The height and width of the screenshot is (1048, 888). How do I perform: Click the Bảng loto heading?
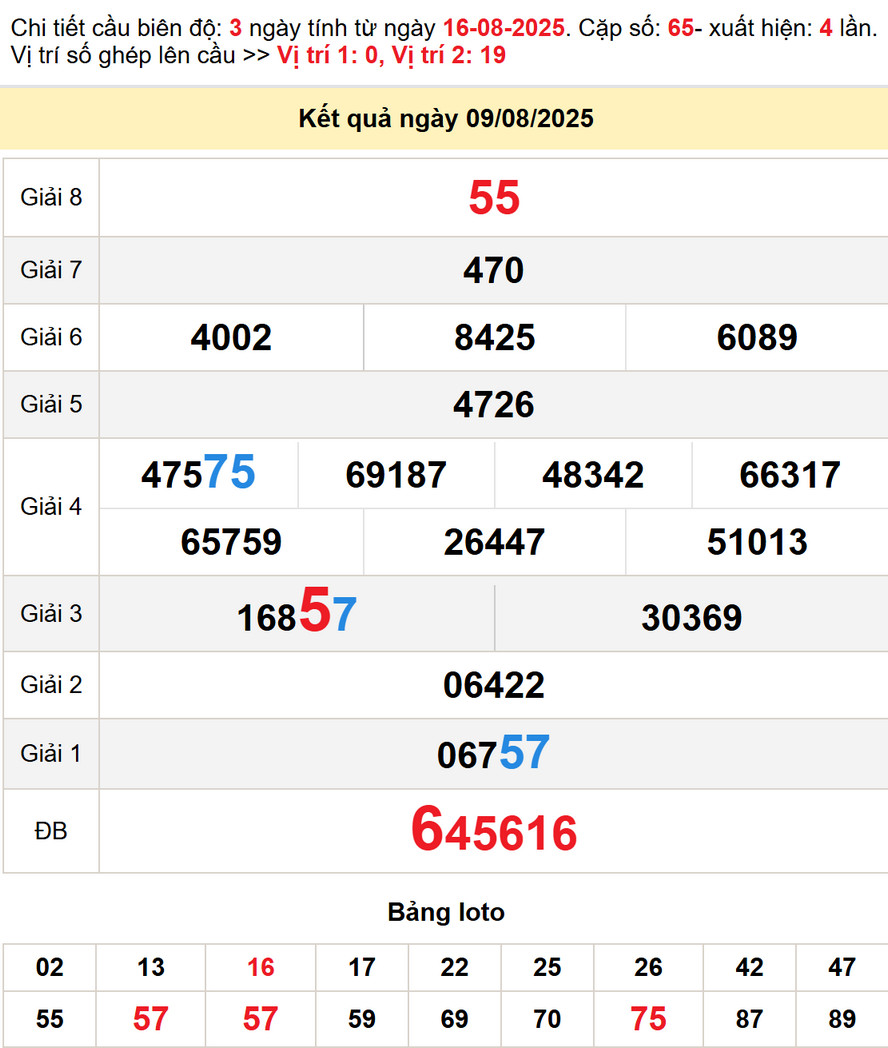[x=446, y=912]
